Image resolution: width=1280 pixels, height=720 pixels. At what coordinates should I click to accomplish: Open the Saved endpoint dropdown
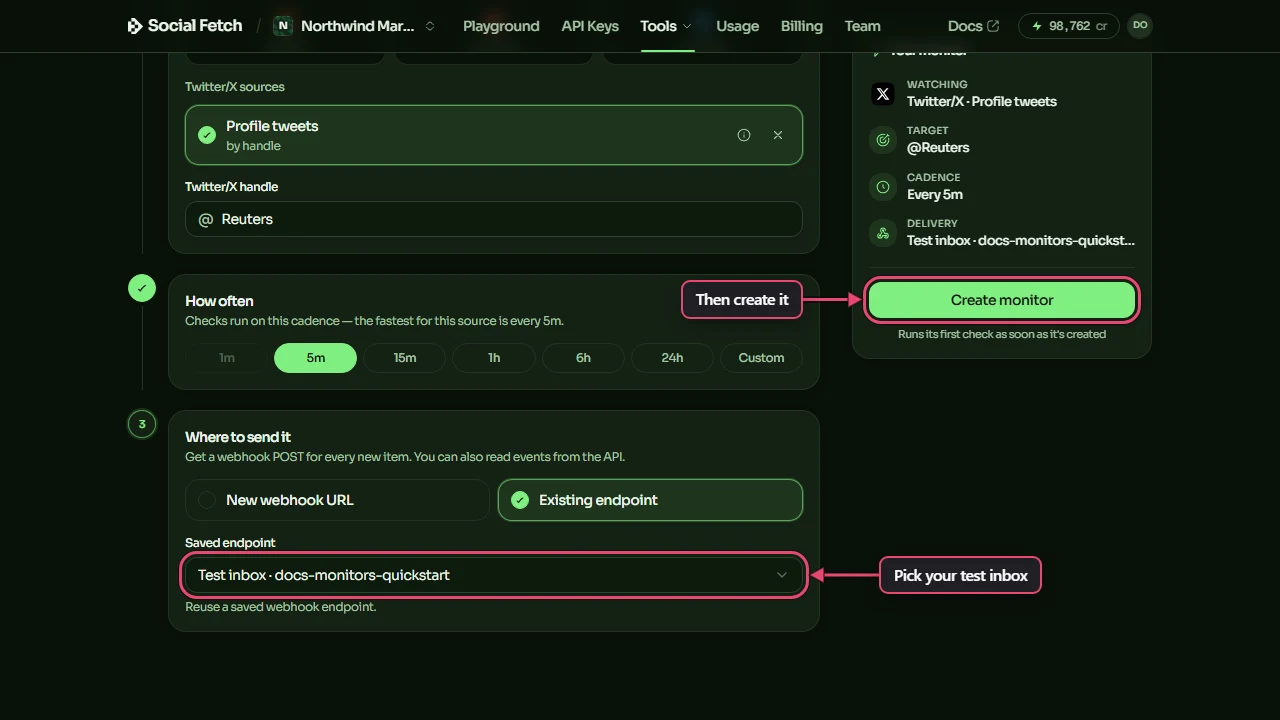pos(494,575)
